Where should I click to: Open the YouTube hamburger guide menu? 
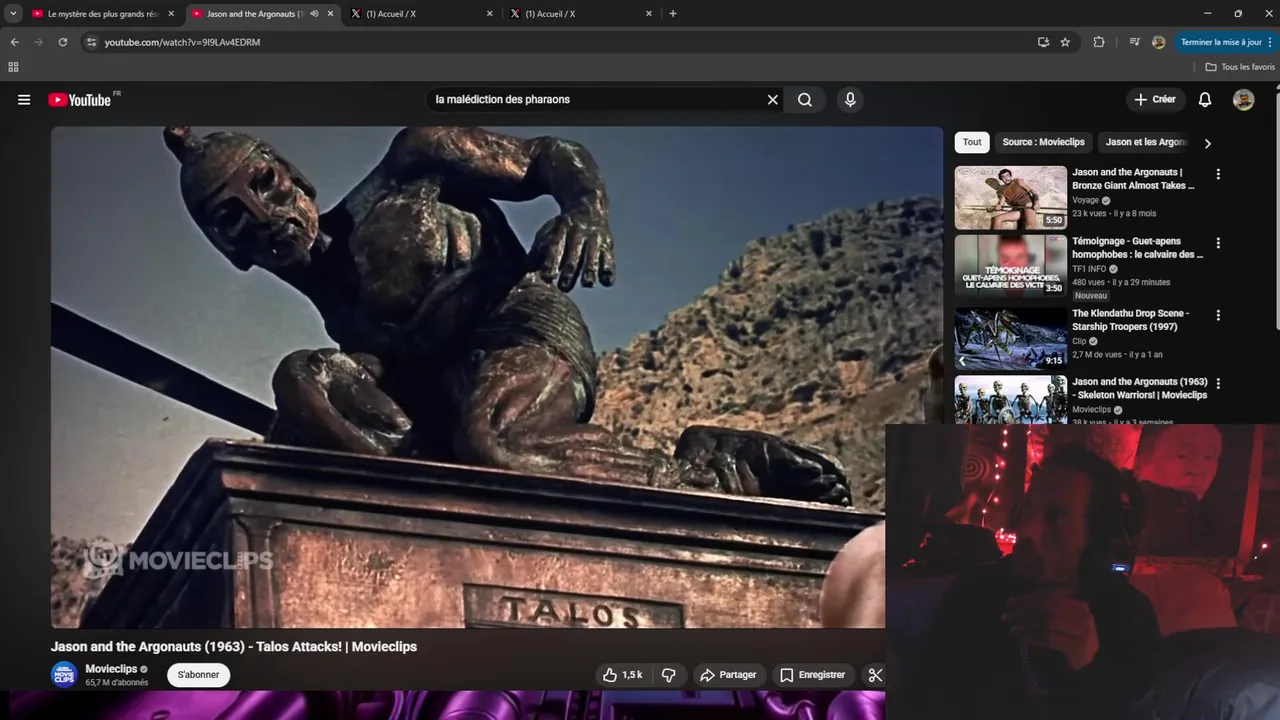point(24,100)
